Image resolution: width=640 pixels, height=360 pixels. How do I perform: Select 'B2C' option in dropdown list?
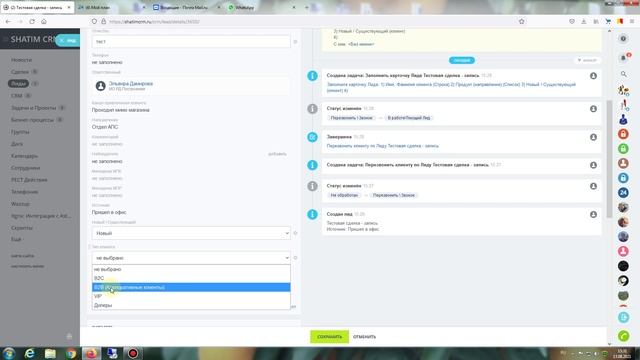[x=191, y=278]
